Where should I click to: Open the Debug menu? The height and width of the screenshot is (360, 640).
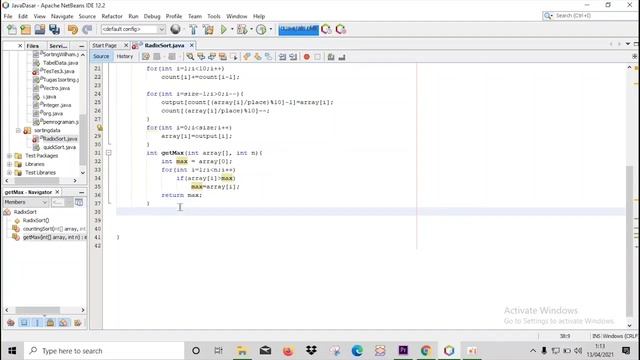coord(152,16)
